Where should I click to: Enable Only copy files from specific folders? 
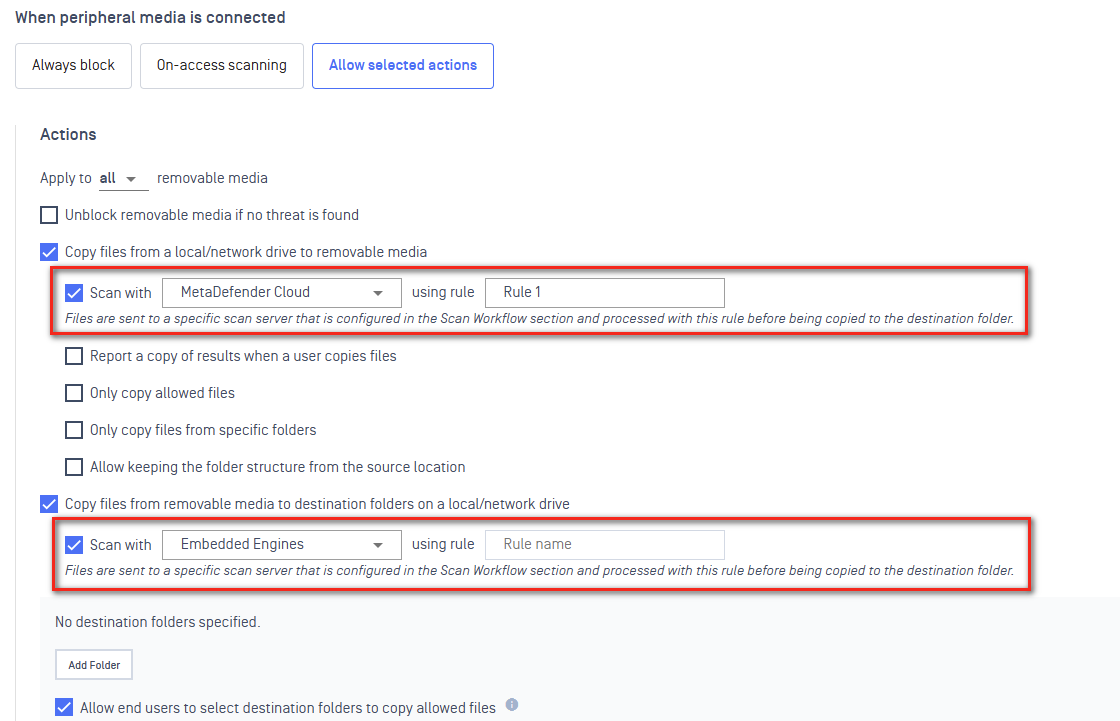[x=74, y=430]
